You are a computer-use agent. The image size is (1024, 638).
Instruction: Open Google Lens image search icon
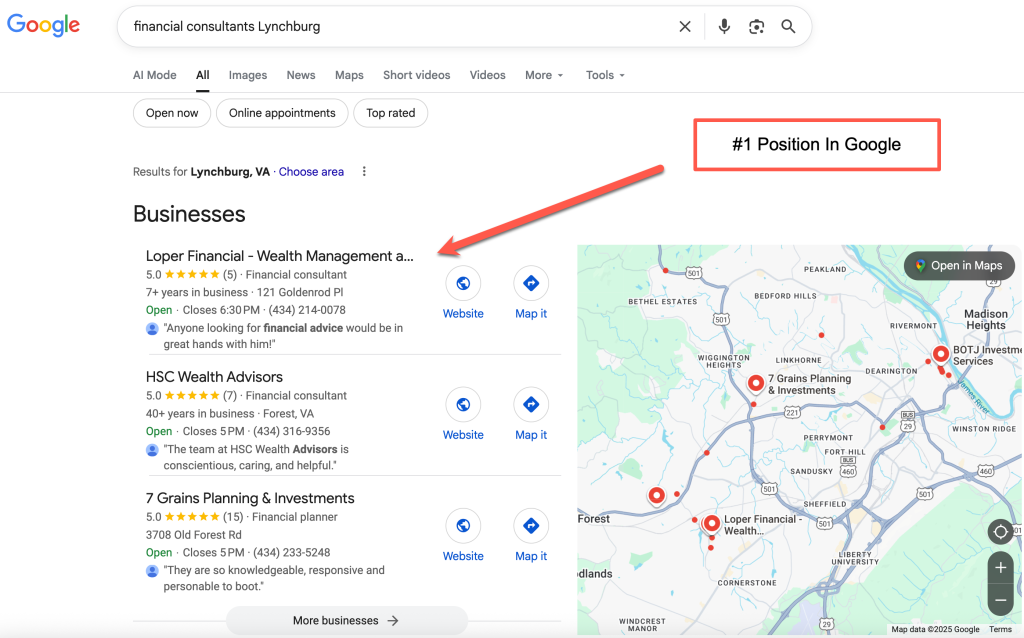pos(756,27)
